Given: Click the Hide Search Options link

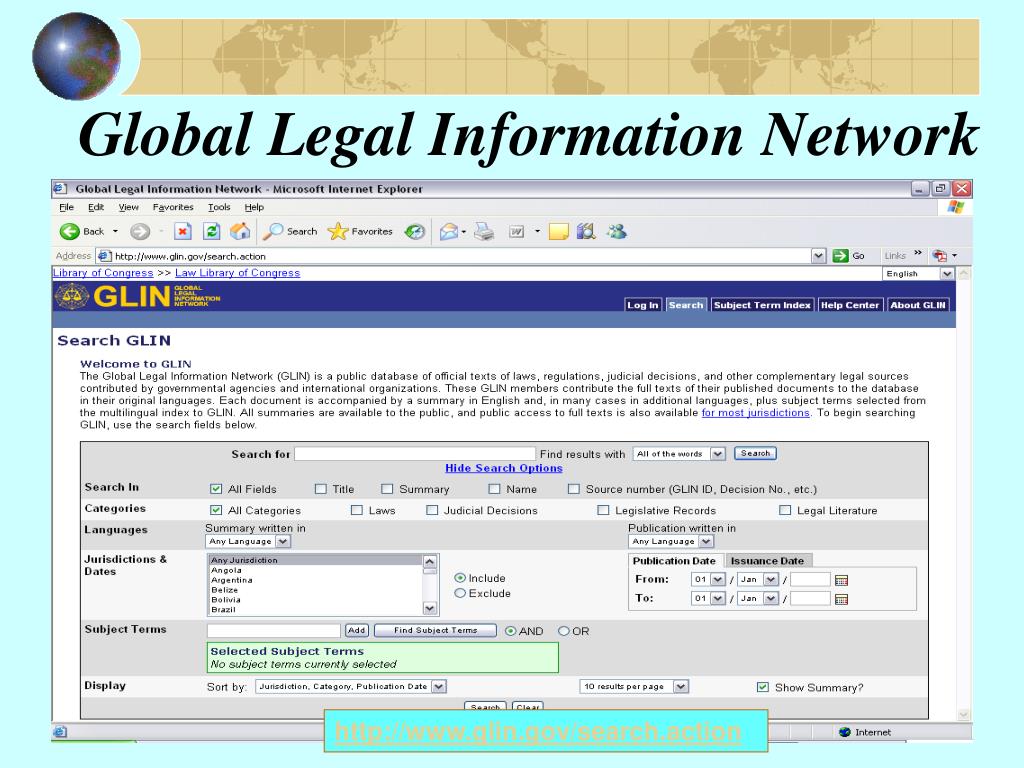Looking at the screenshot, I should point(504,468).
